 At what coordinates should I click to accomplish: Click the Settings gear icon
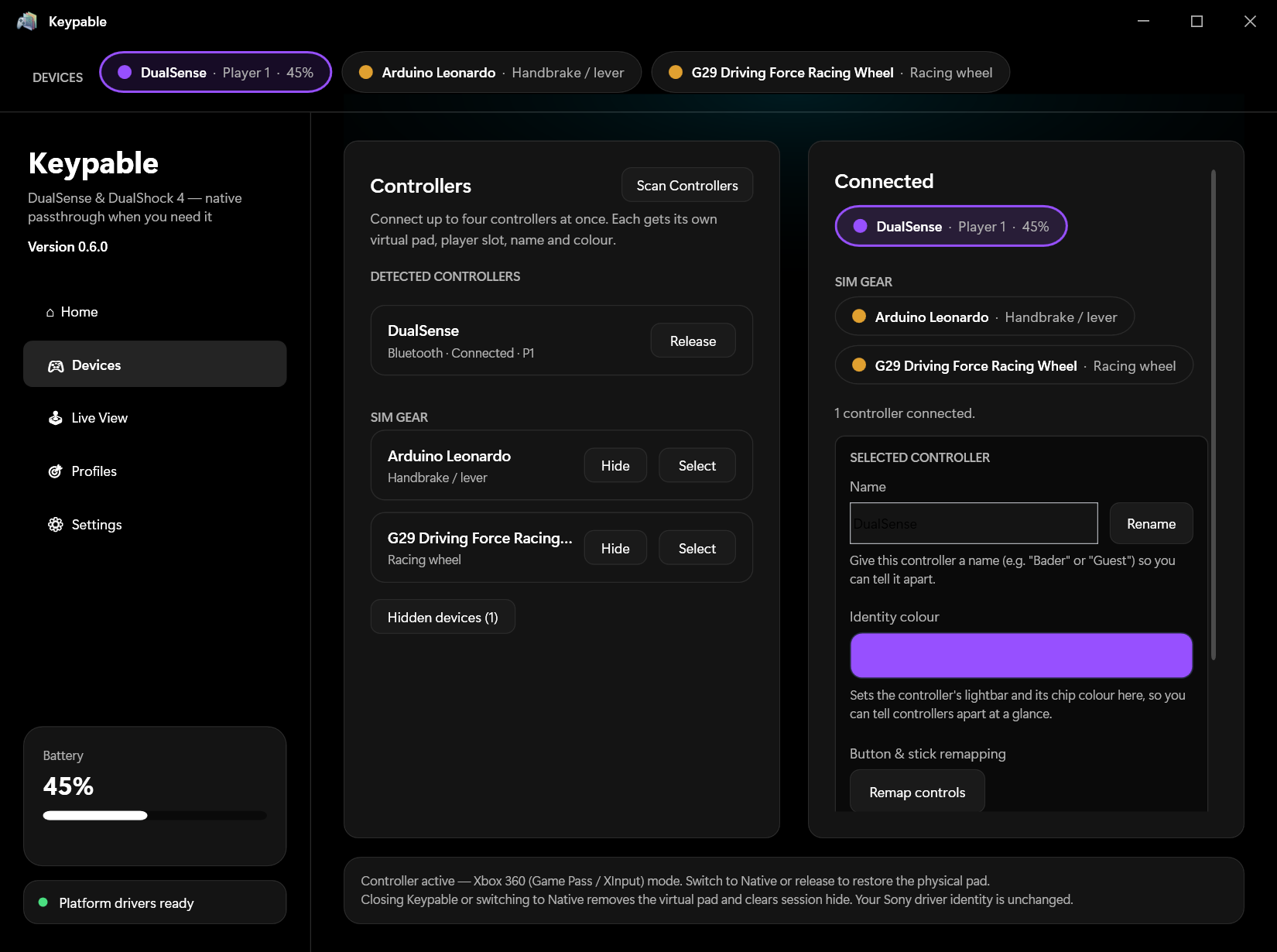point(56,525)
